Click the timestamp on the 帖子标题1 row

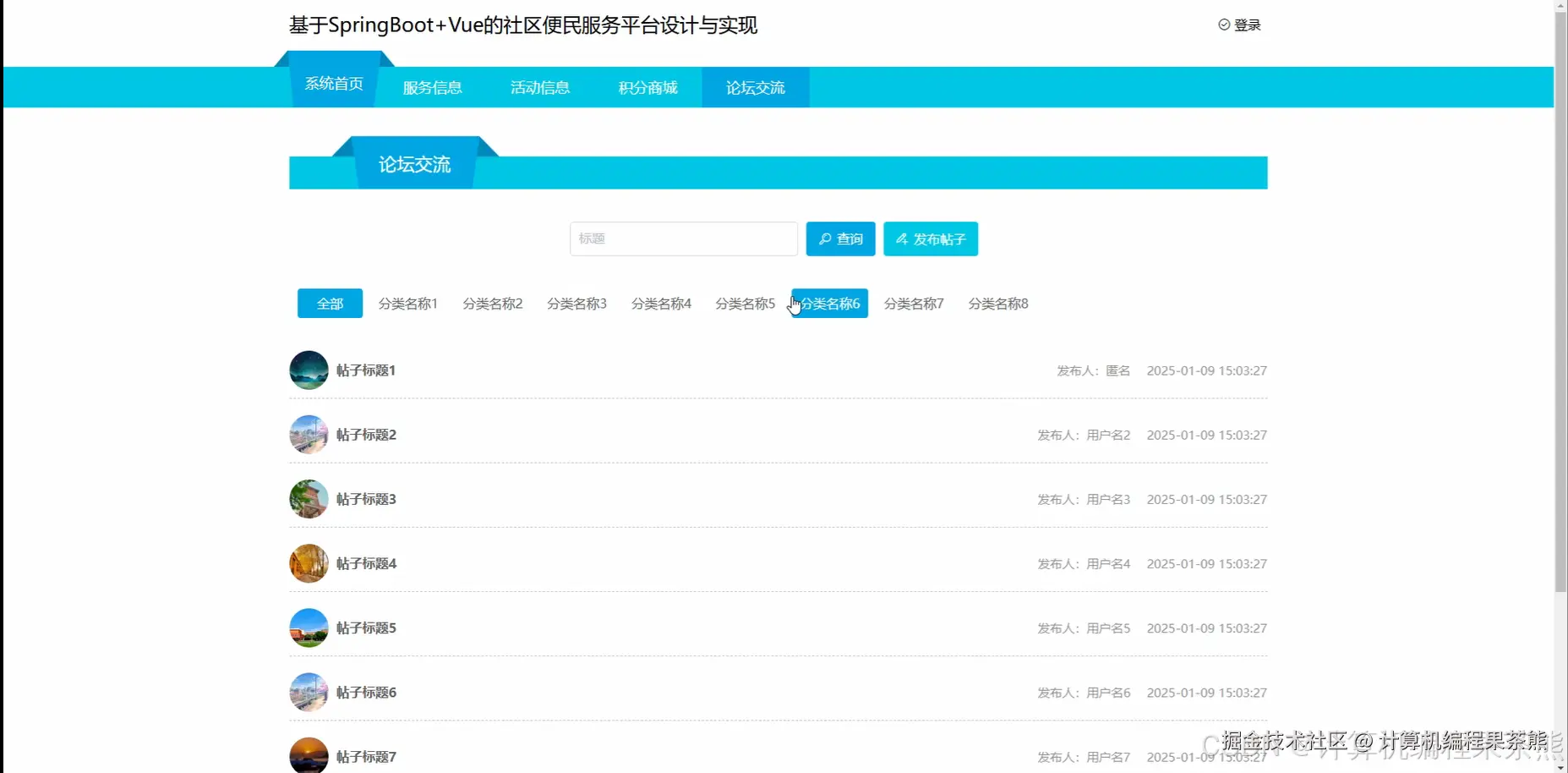pos(1207,370)
